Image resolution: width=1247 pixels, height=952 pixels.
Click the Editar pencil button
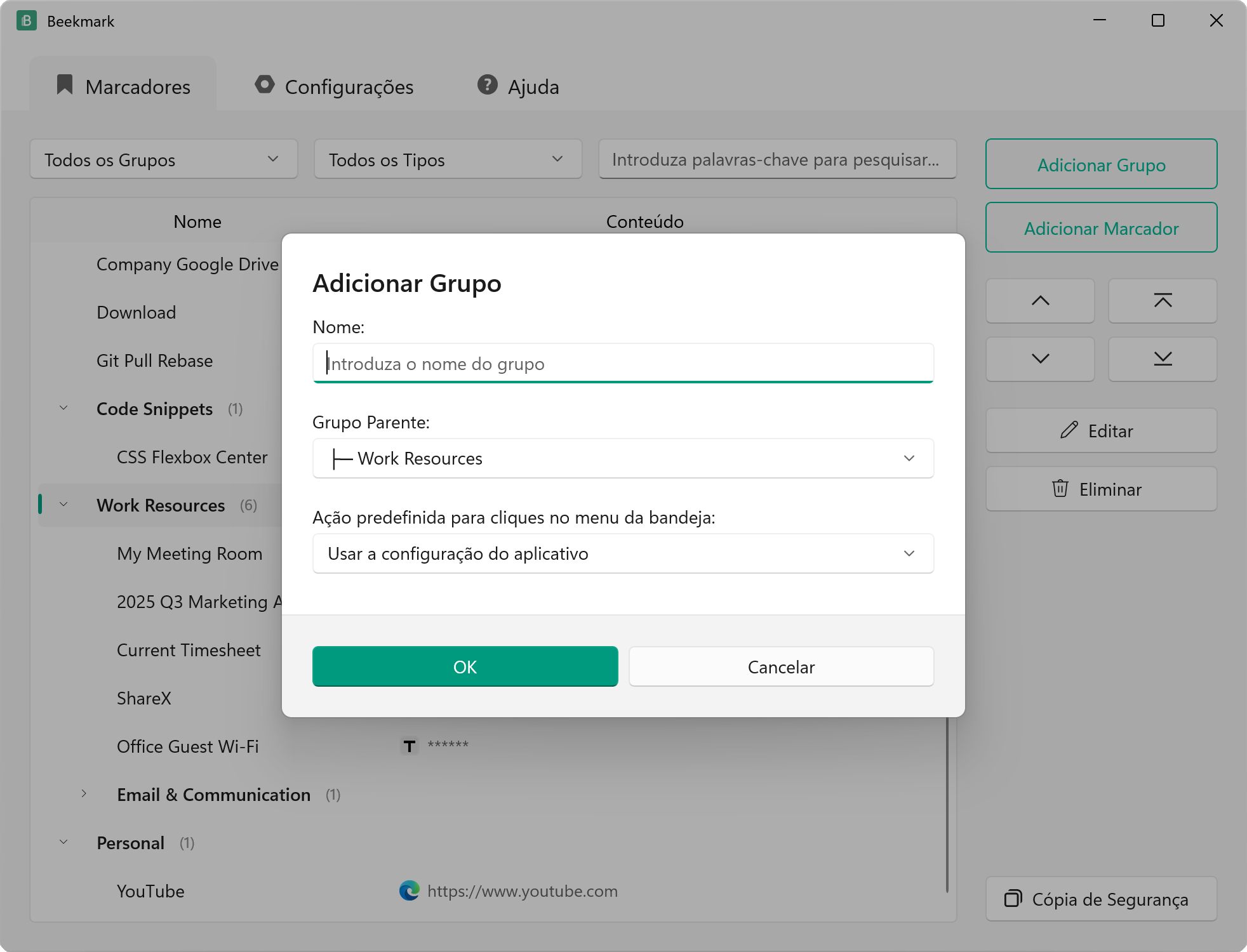tap(1101, 430)
